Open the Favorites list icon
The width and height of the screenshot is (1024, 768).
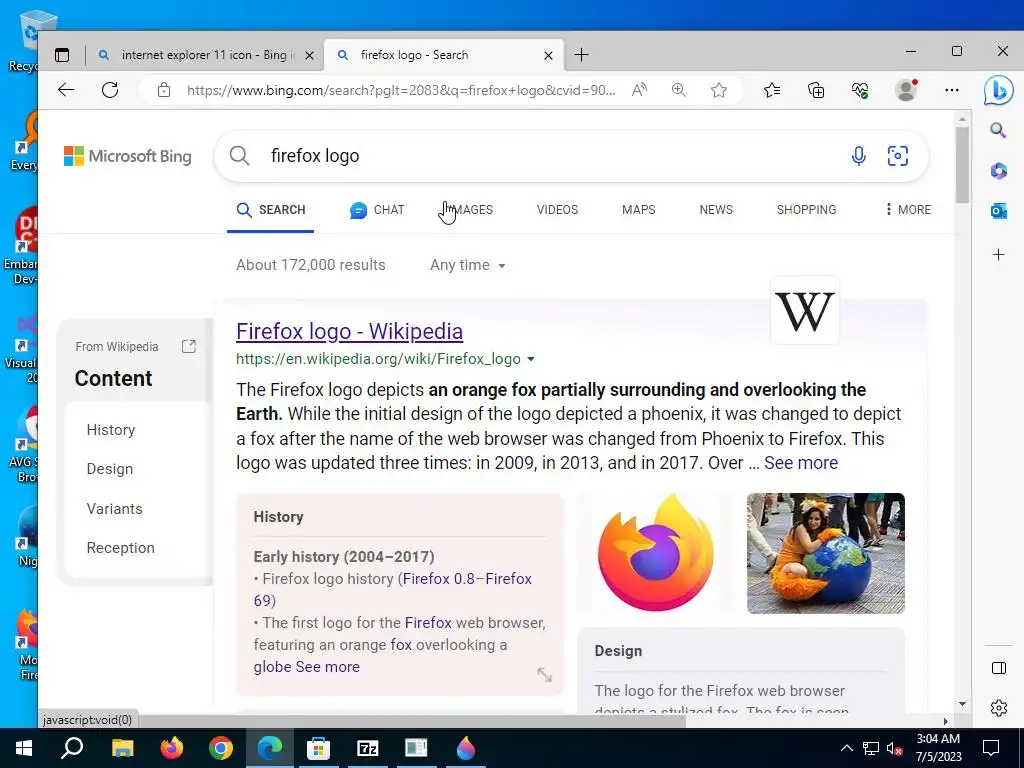[x=772, y=90]
